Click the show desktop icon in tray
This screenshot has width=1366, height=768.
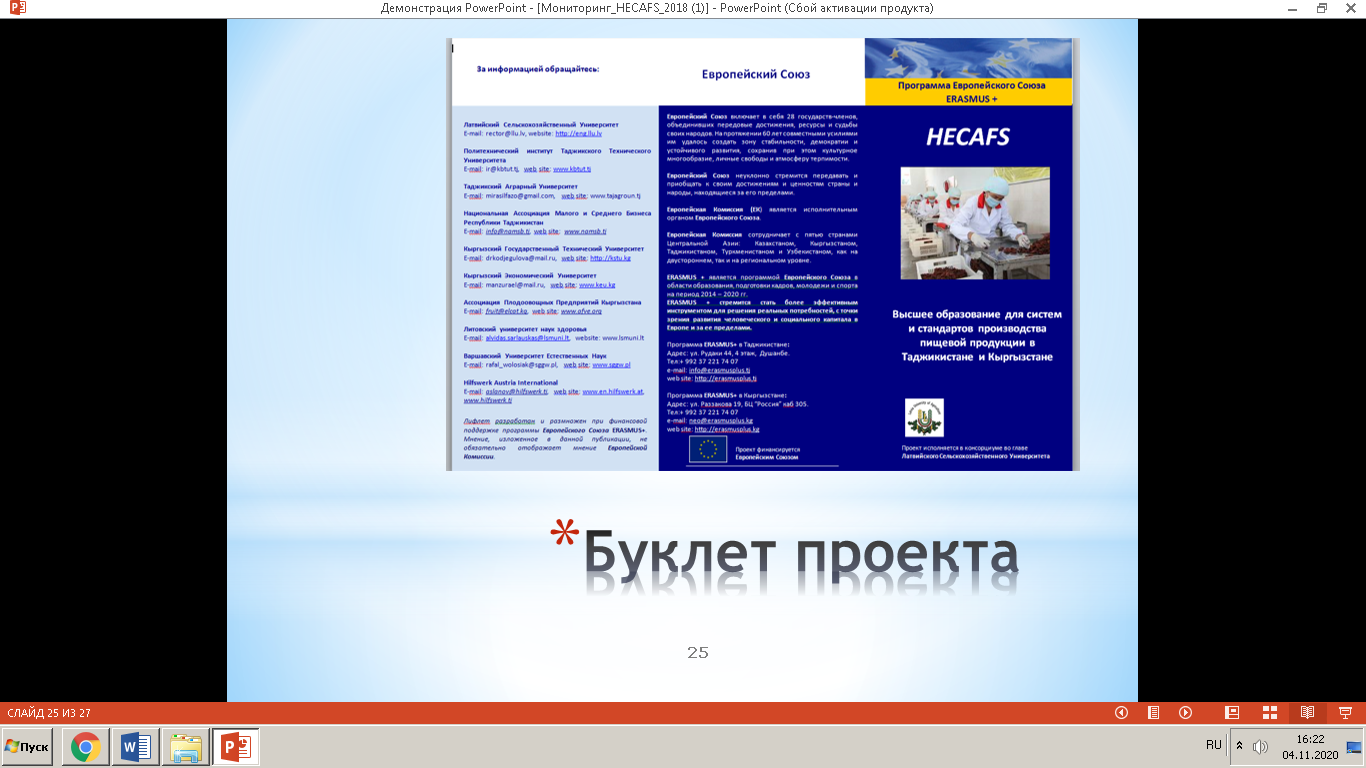pyautogui.click(x=1355, y=746)
